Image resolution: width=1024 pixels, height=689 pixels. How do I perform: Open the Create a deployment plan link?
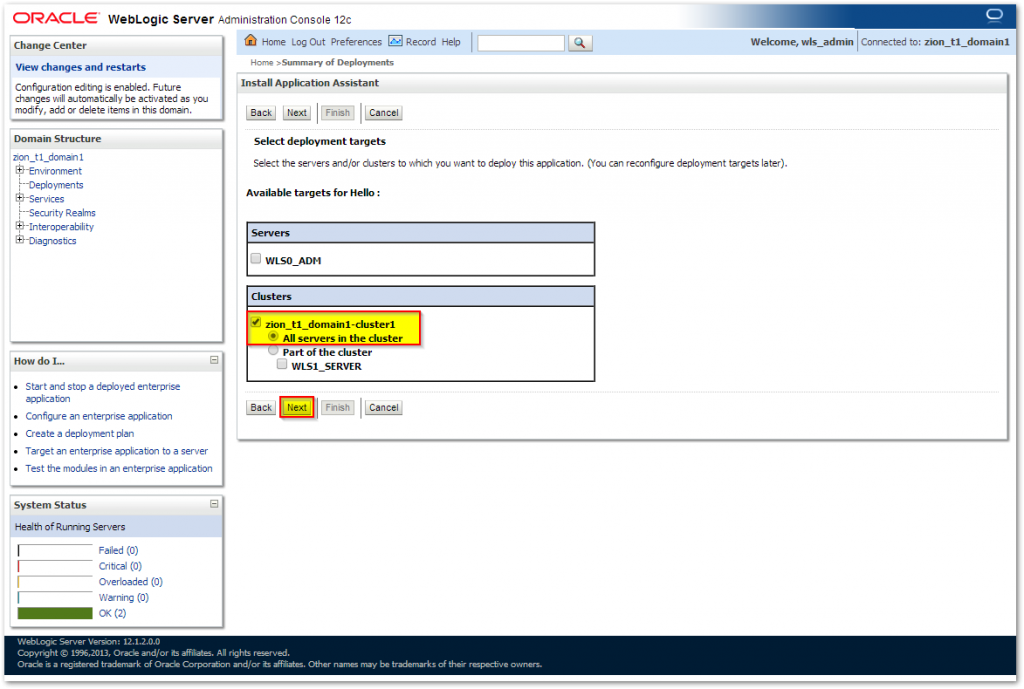tap(79, 434)
